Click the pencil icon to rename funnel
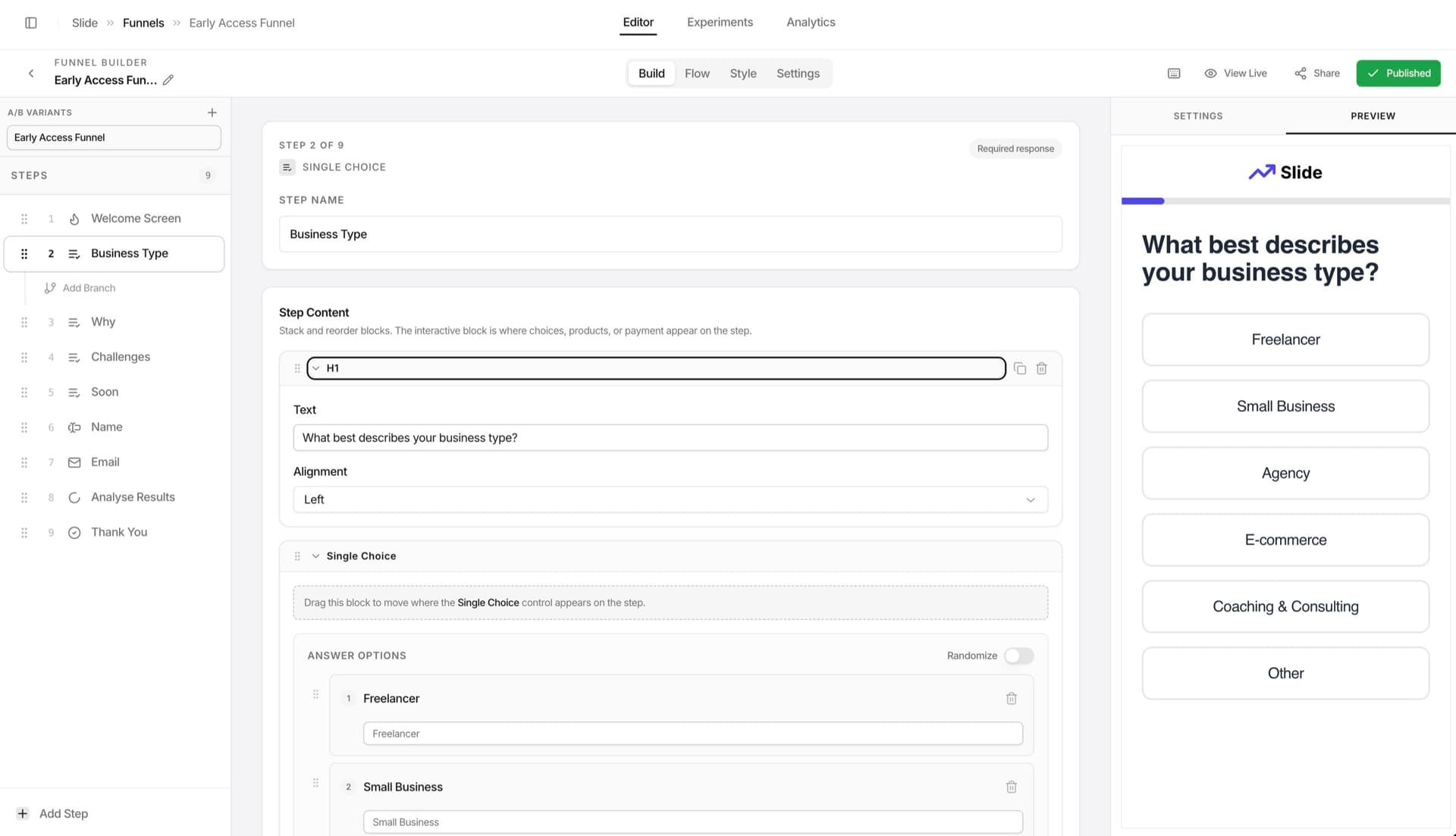The height and width of the screenshot is (836, 1456). pos(168,80)
